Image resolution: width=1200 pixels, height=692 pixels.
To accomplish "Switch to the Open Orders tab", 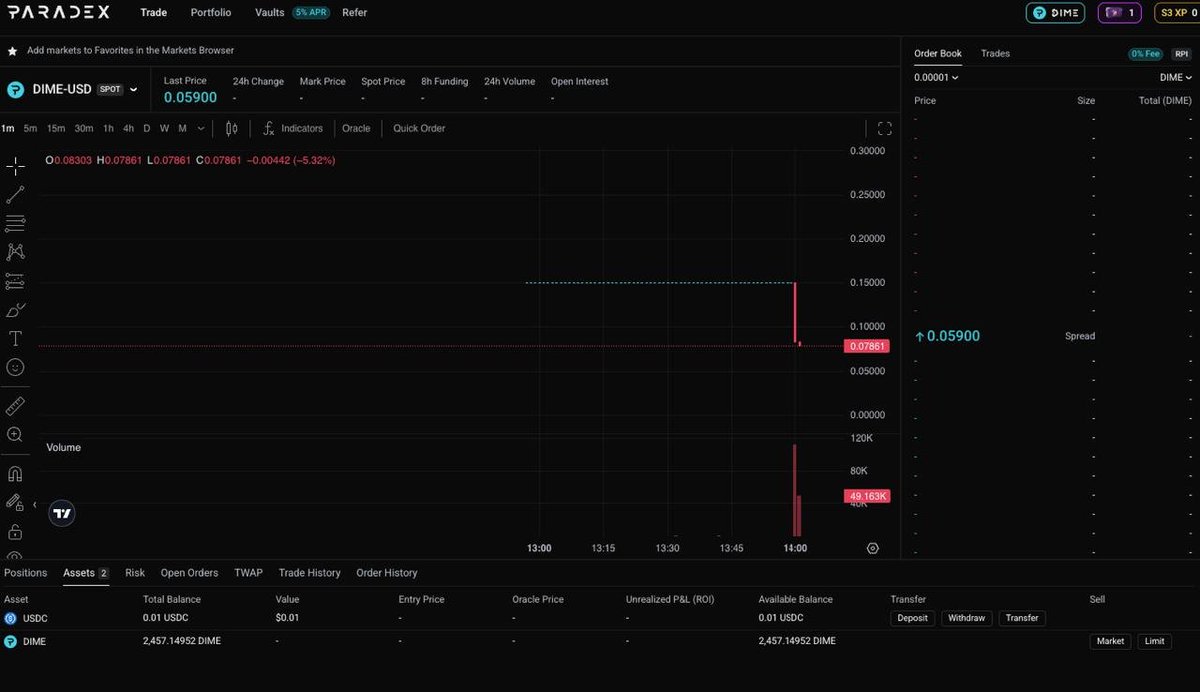I will (x=189, y=573).
